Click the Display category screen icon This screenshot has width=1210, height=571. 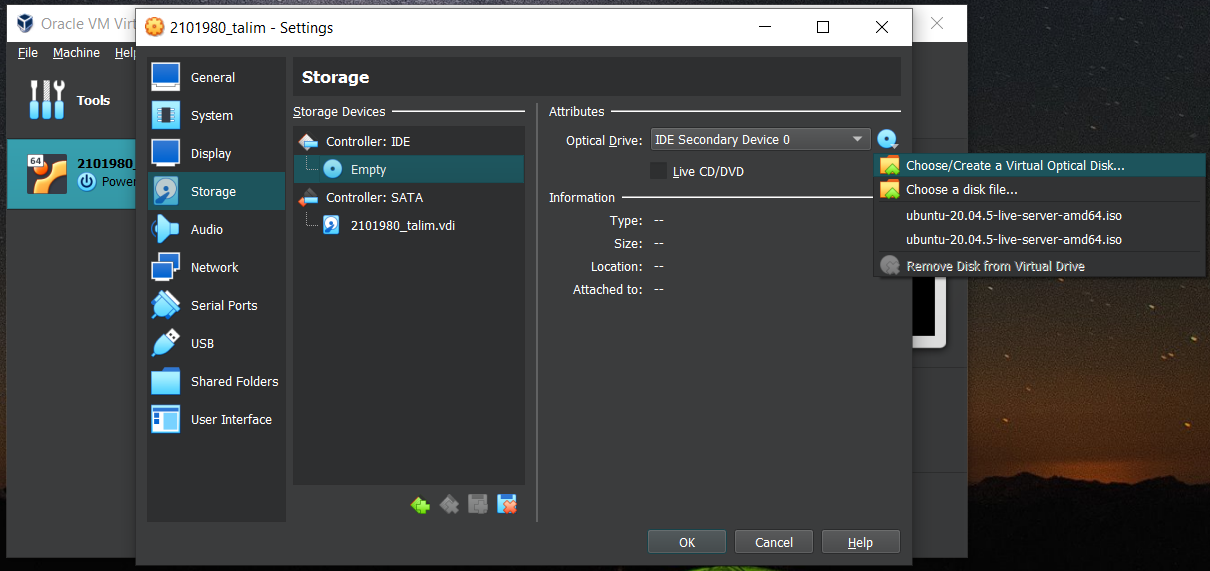[166, 153]
